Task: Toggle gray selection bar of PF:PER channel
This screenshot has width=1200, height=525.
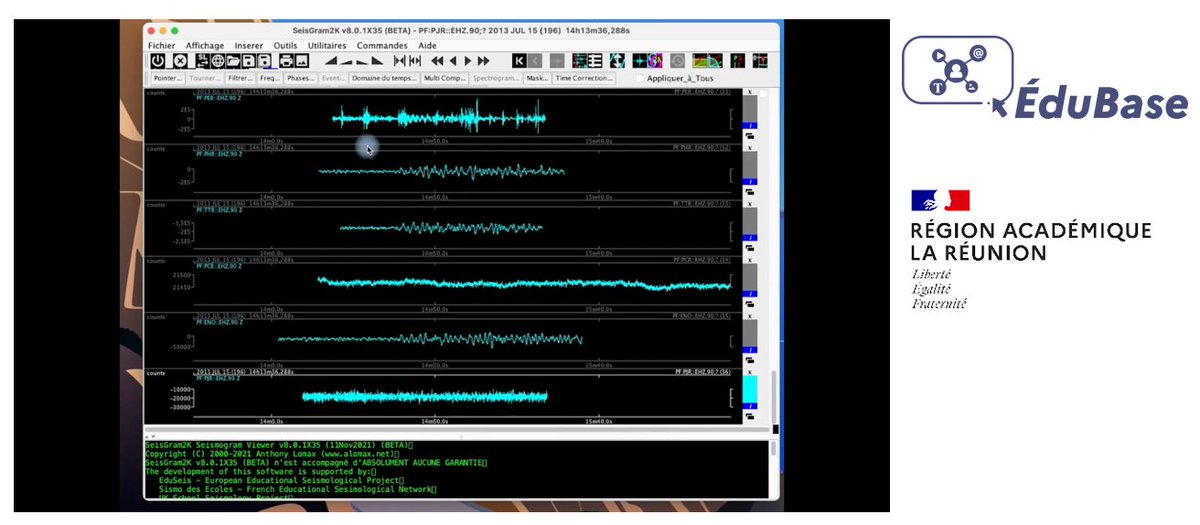Action: point(750,109)
